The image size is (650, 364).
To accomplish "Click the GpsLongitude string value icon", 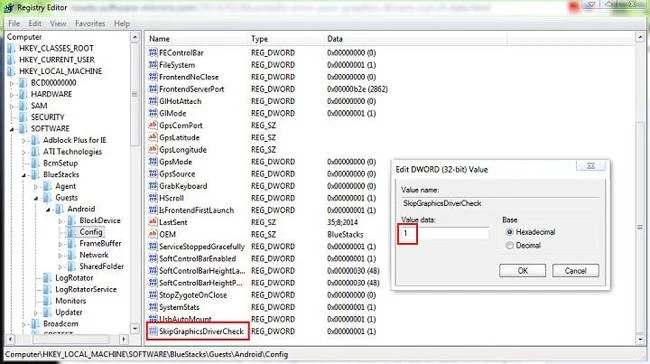I will [x=153, y=149].
